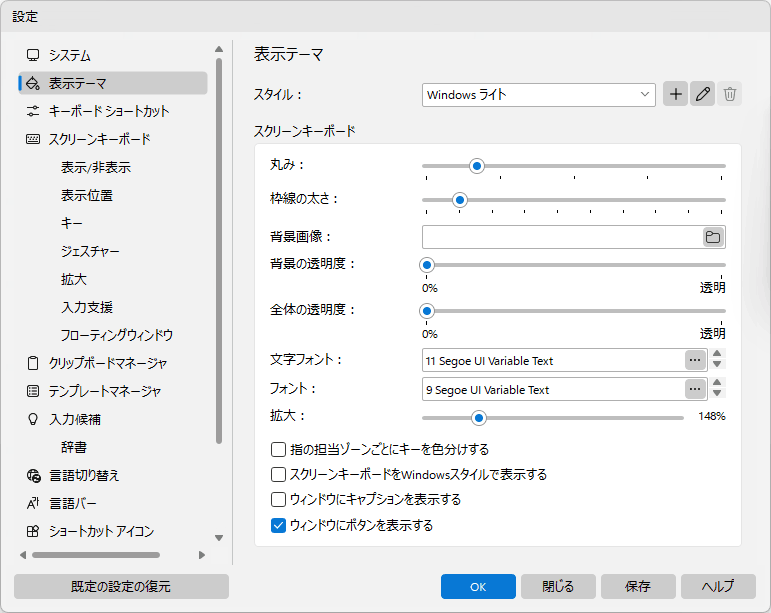Browse for 背景画像 with folder icon

point(713,237)
